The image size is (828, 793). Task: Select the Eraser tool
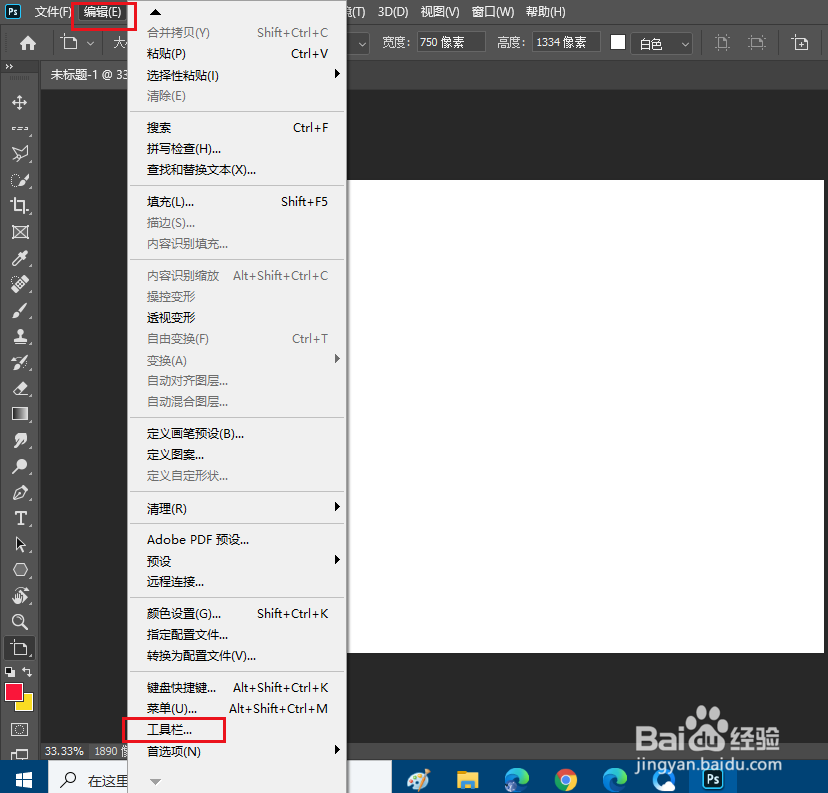click(x=20, y=388)
